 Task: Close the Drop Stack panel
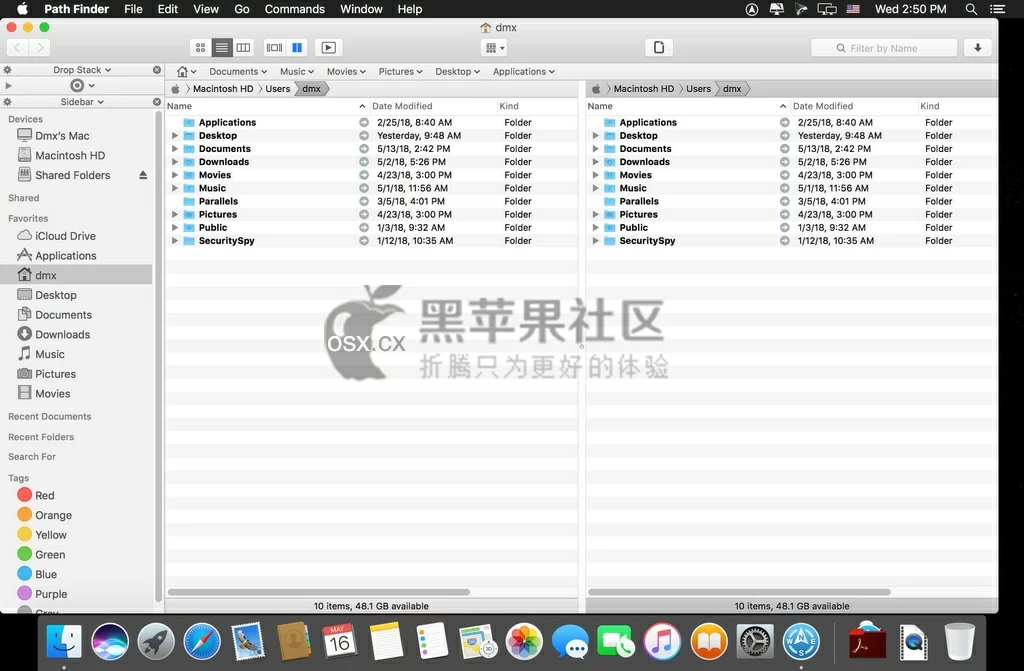point(157,70)
